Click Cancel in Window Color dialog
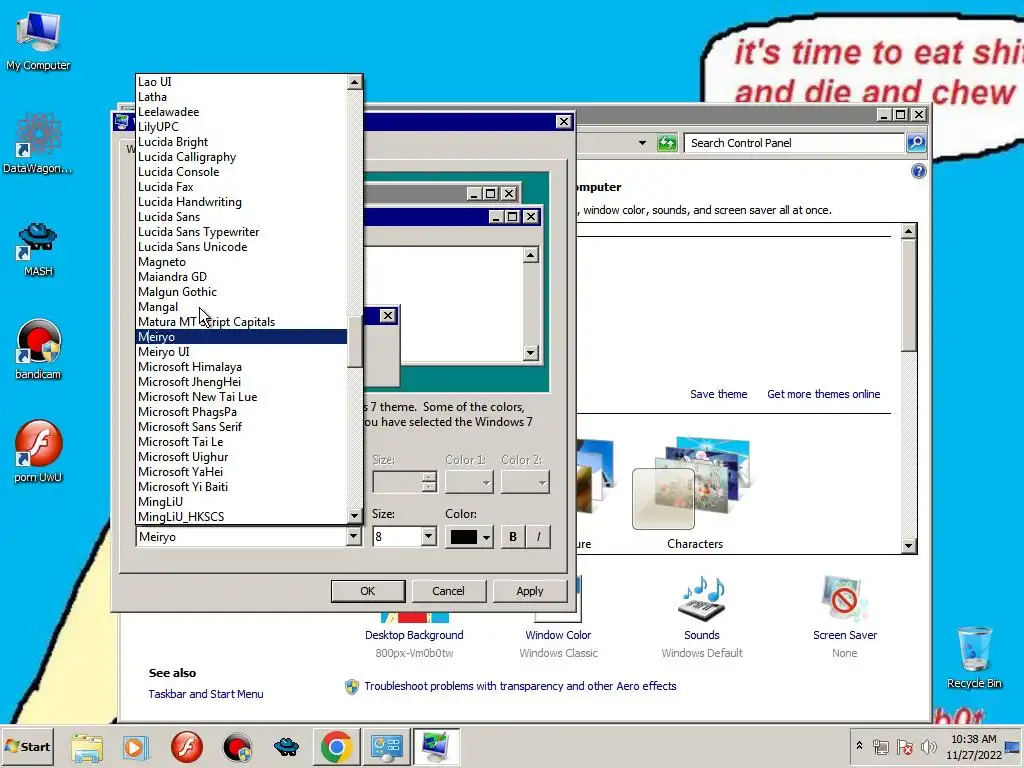 448,591
